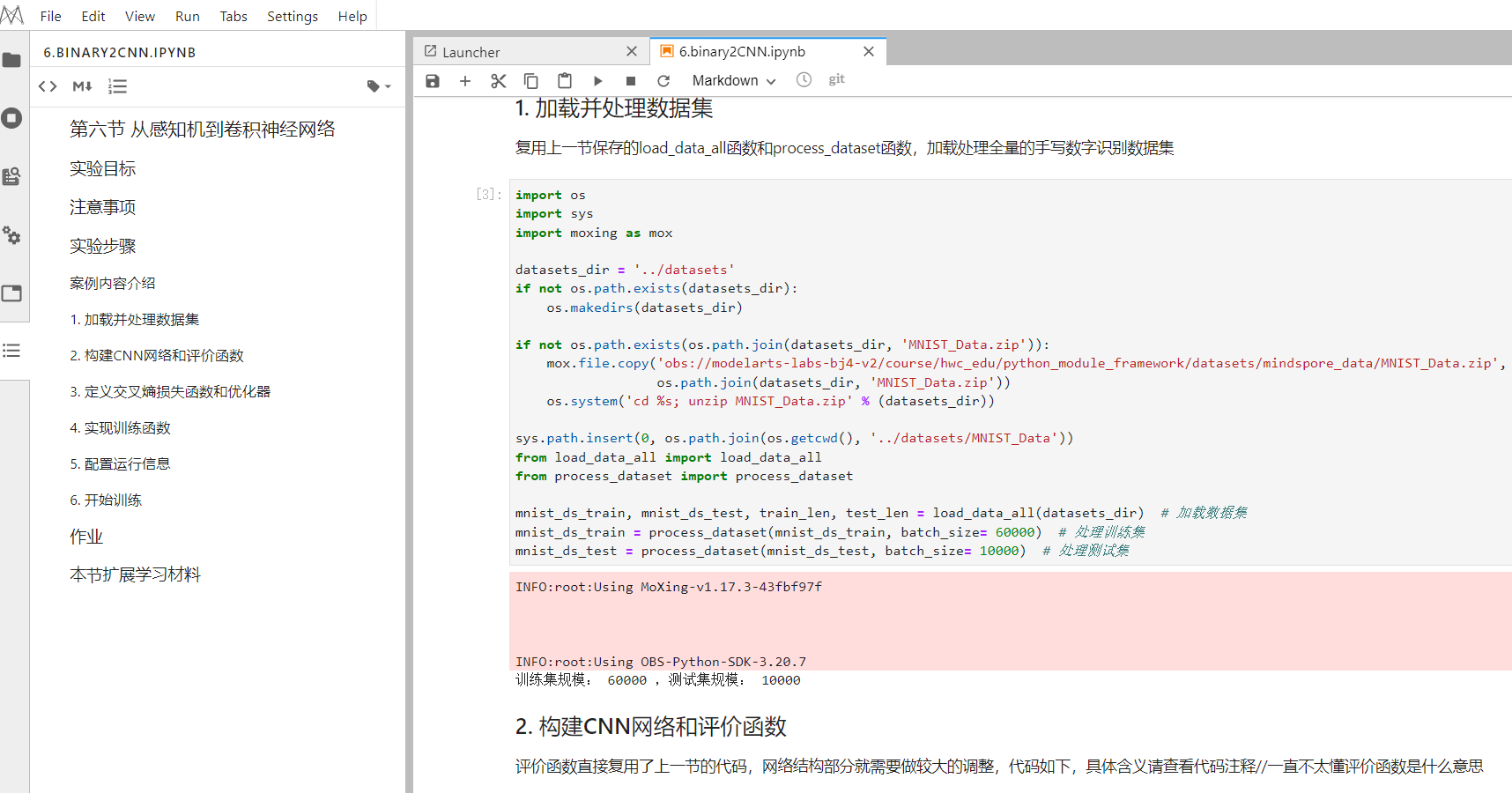Paste cell from clipboard

coord(565,81)
